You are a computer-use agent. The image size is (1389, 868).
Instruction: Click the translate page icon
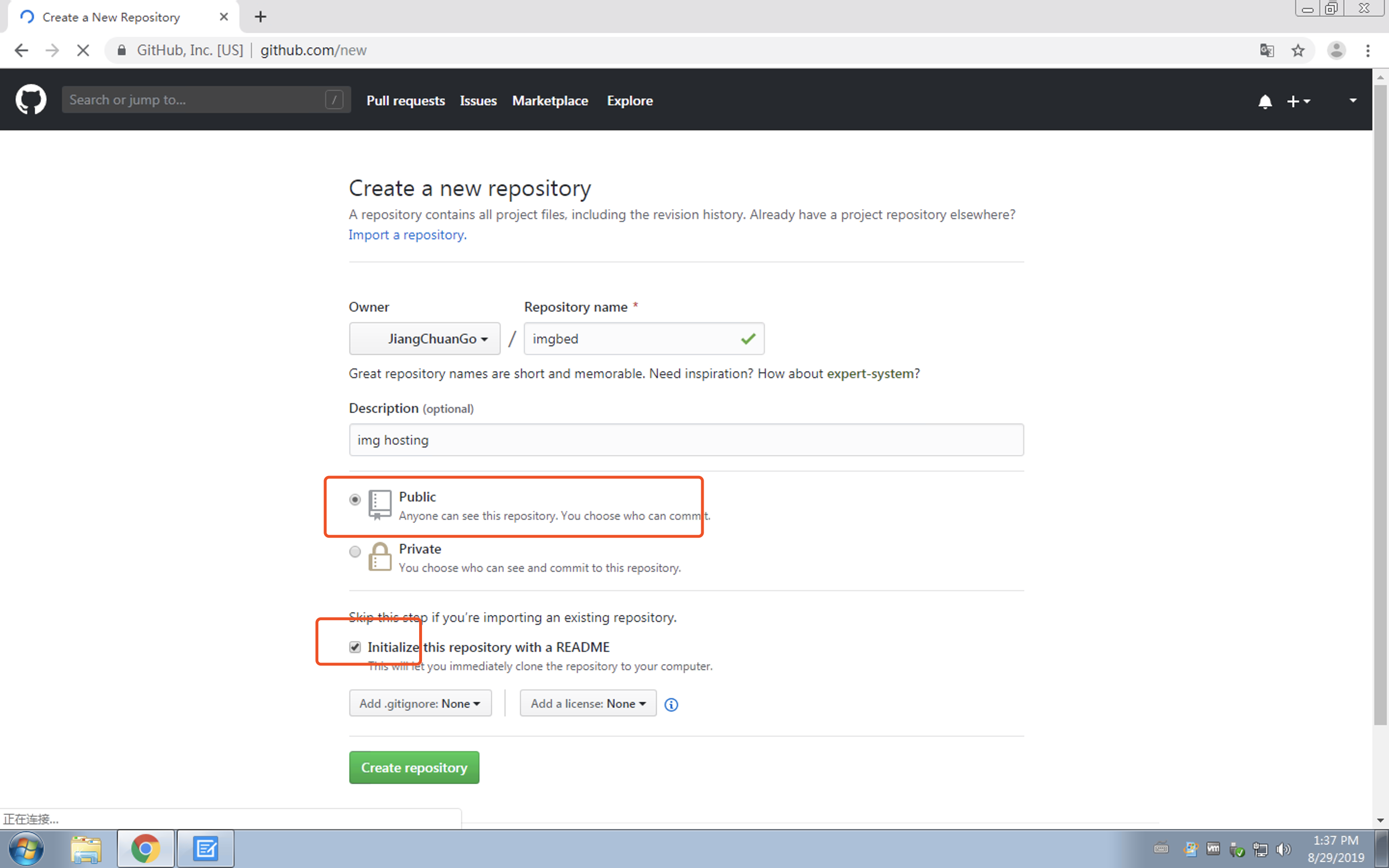coord(1267,51)
